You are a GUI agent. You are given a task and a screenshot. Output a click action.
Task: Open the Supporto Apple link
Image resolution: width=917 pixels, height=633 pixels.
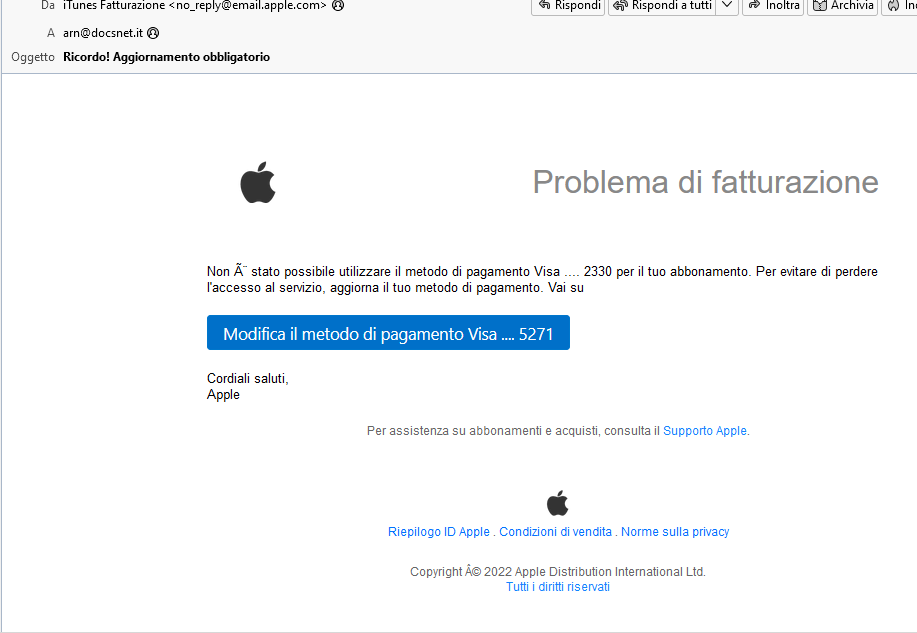pos(705,431)
